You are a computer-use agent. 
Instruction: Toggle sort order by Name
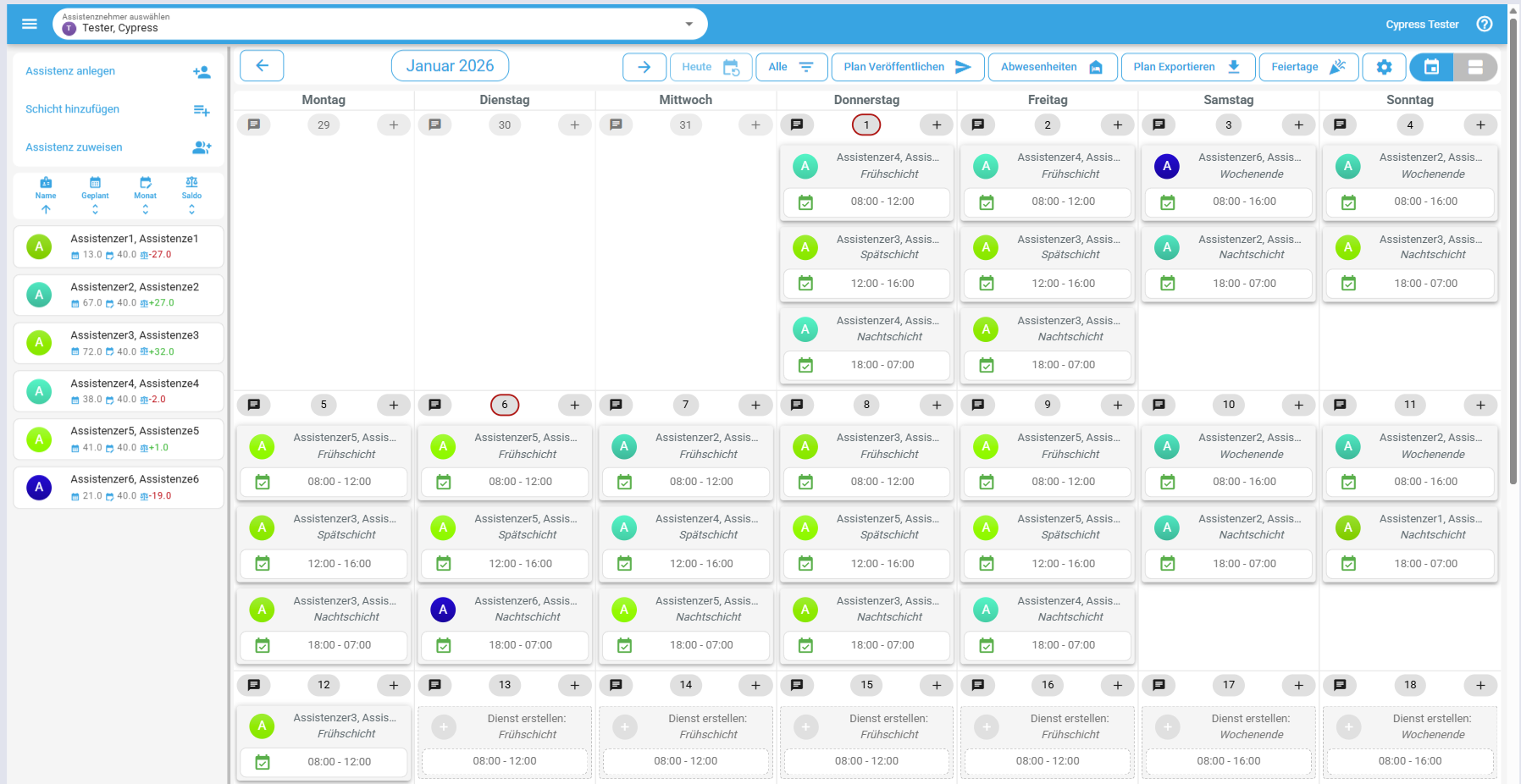click(46, 196)
